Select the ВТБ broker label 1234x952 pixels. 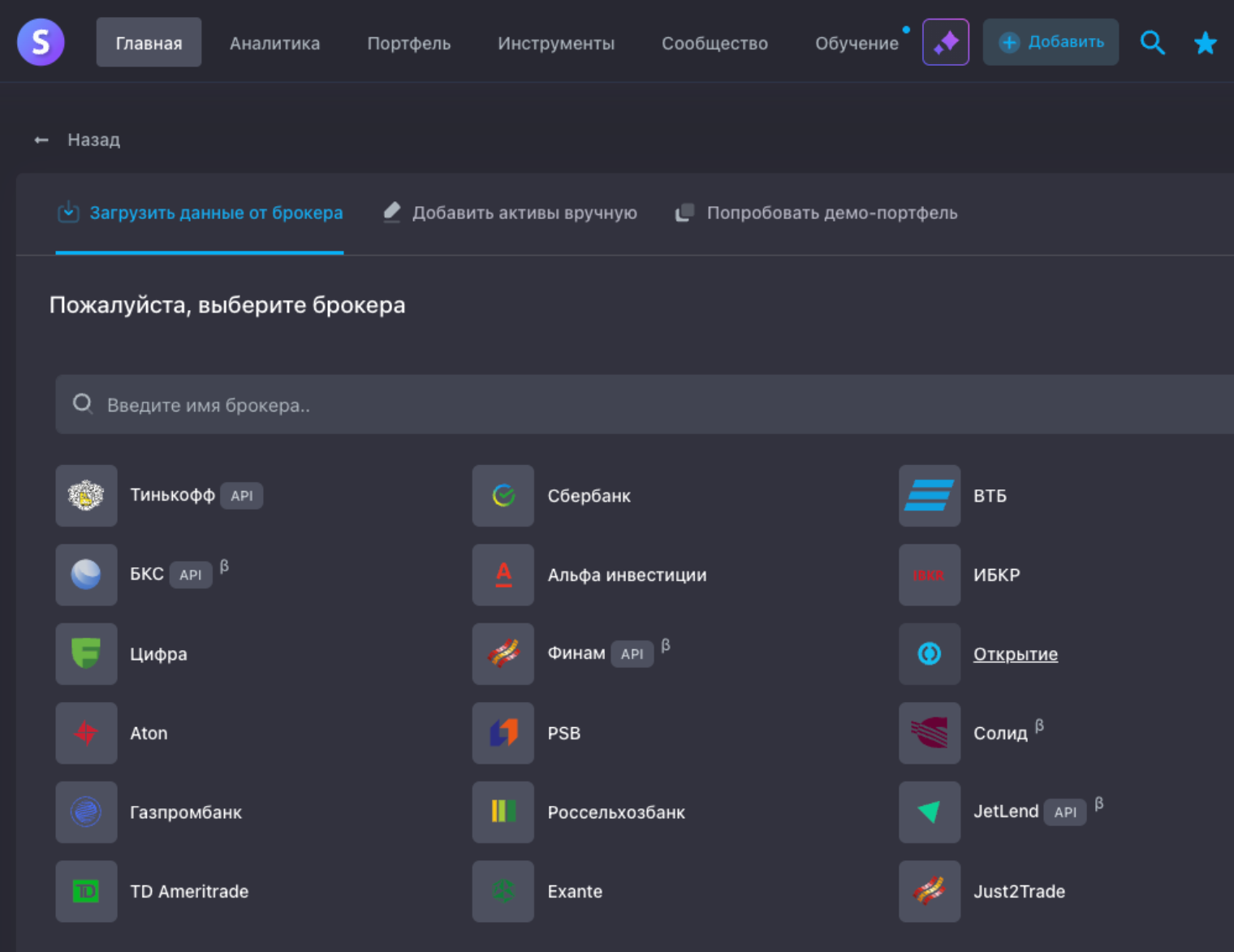pos(990,496)
